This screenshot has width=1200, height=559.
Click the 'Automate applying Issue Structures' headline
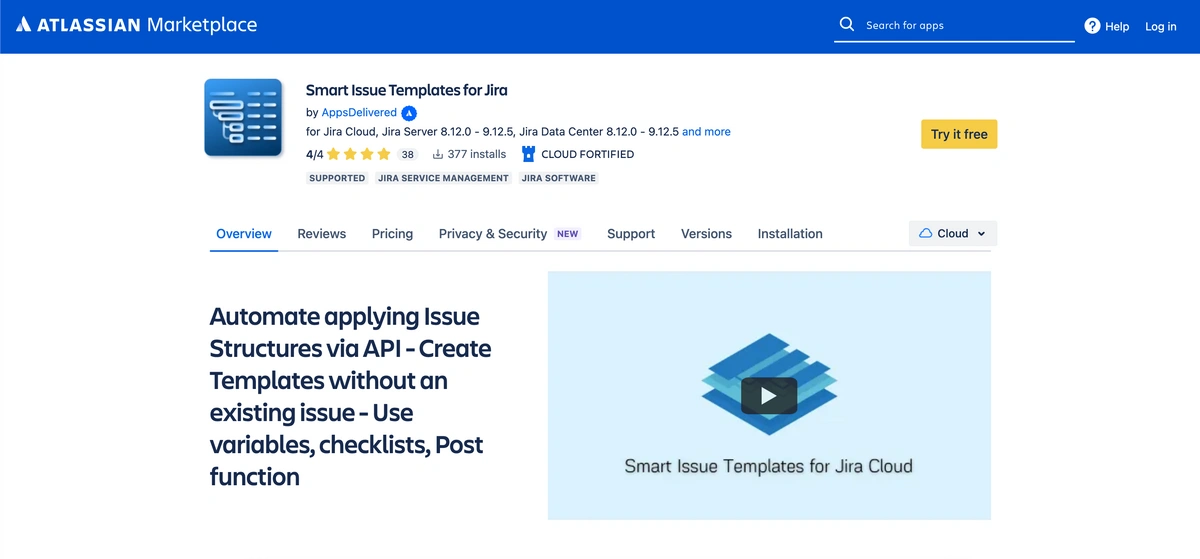click(350, 396)
